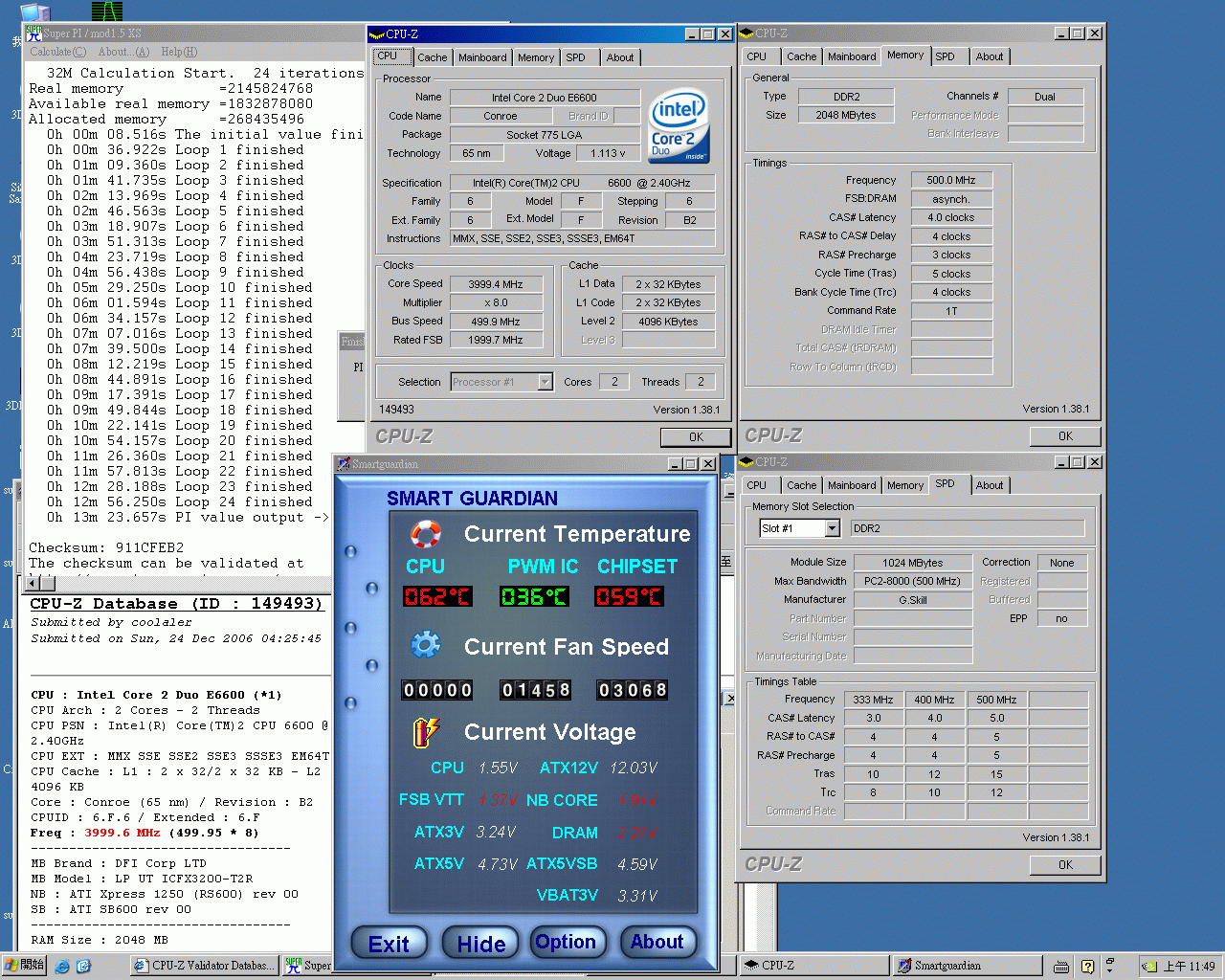Click the green notification tray icon by the clock
The width and height of the screenshot is (1225, 980).
click(x=1149, y=967)
